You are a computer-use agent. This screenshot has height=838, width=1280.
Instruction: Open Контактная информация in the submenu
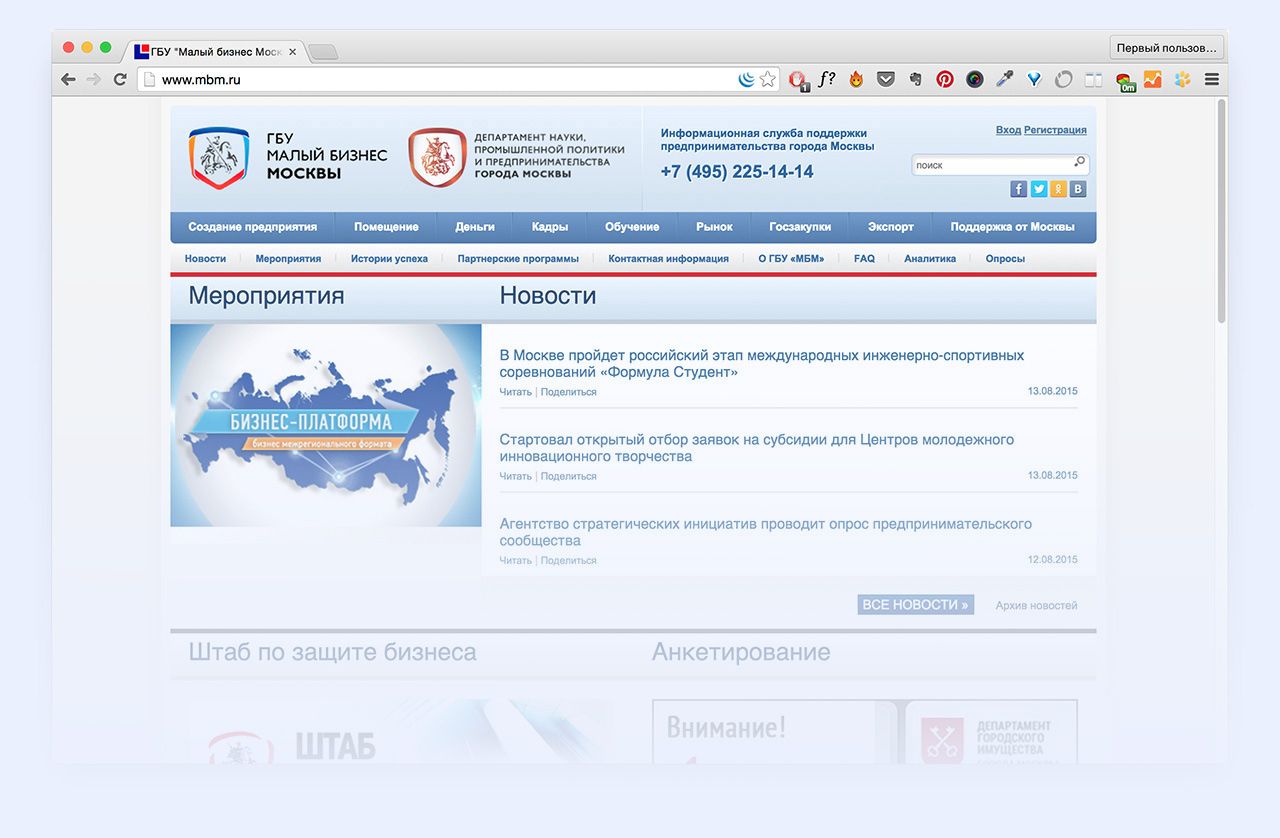[x=668, y=258]
